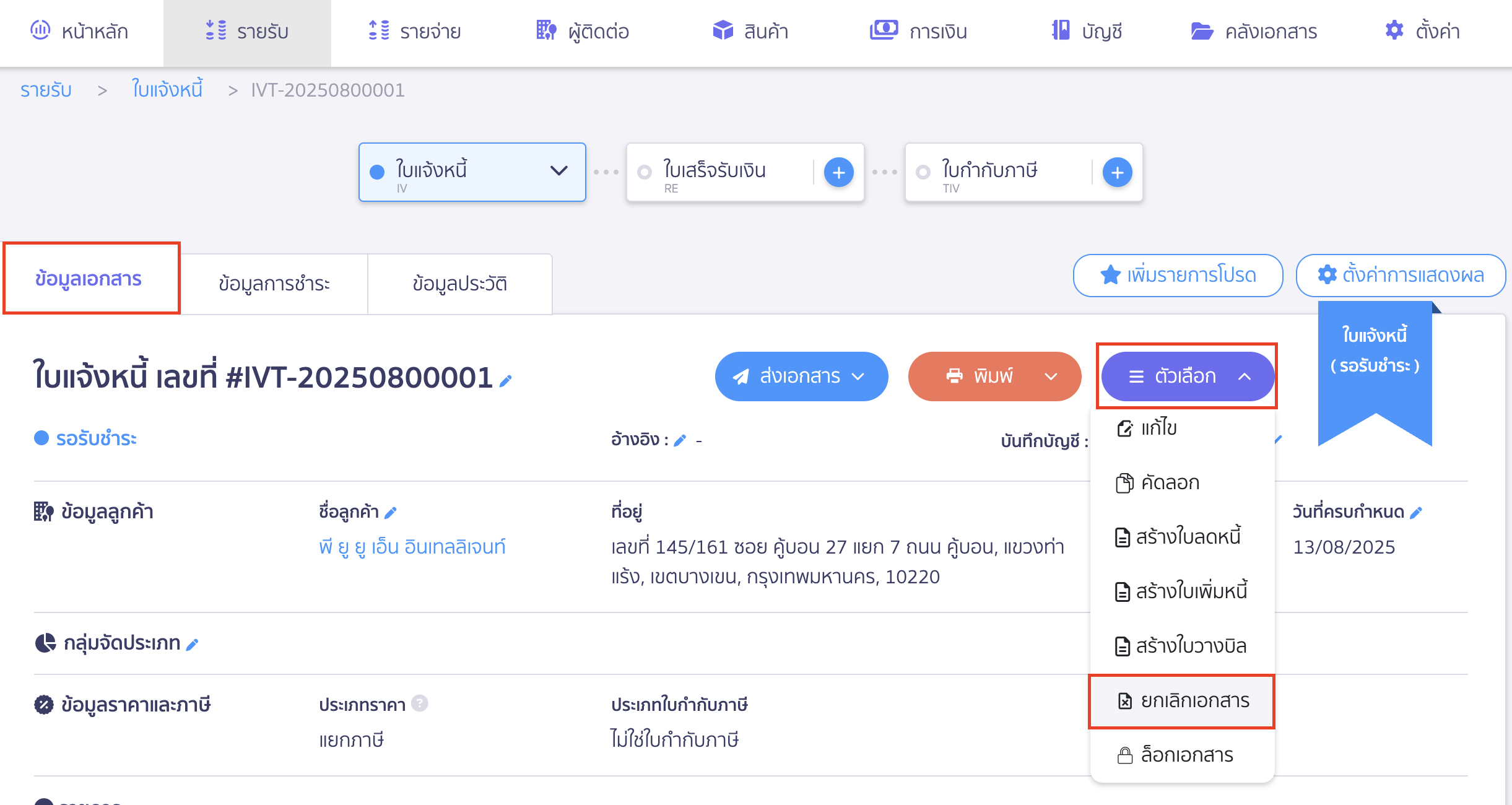Collapse the ตัวเลือก options menu
This screenshot has height=805, width=1512.
[1188, 376]
